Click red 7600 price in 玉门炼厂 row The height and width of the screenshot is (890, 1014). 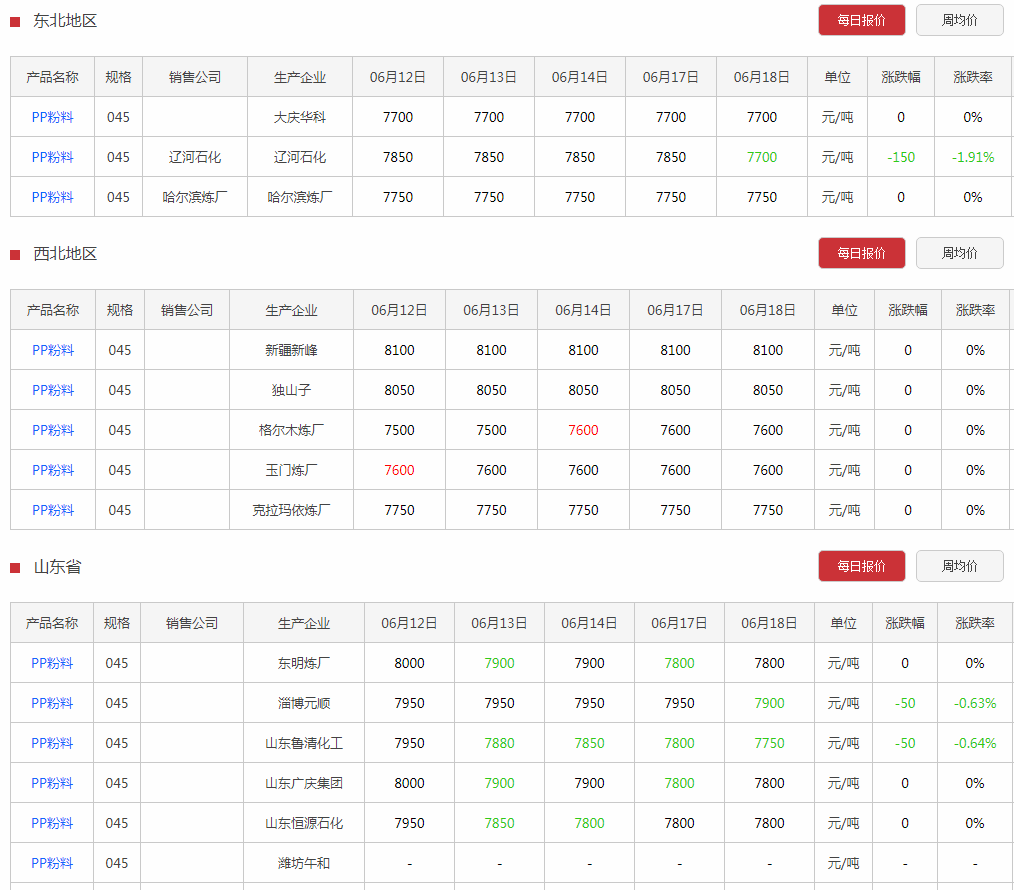[x=399, y=470]
